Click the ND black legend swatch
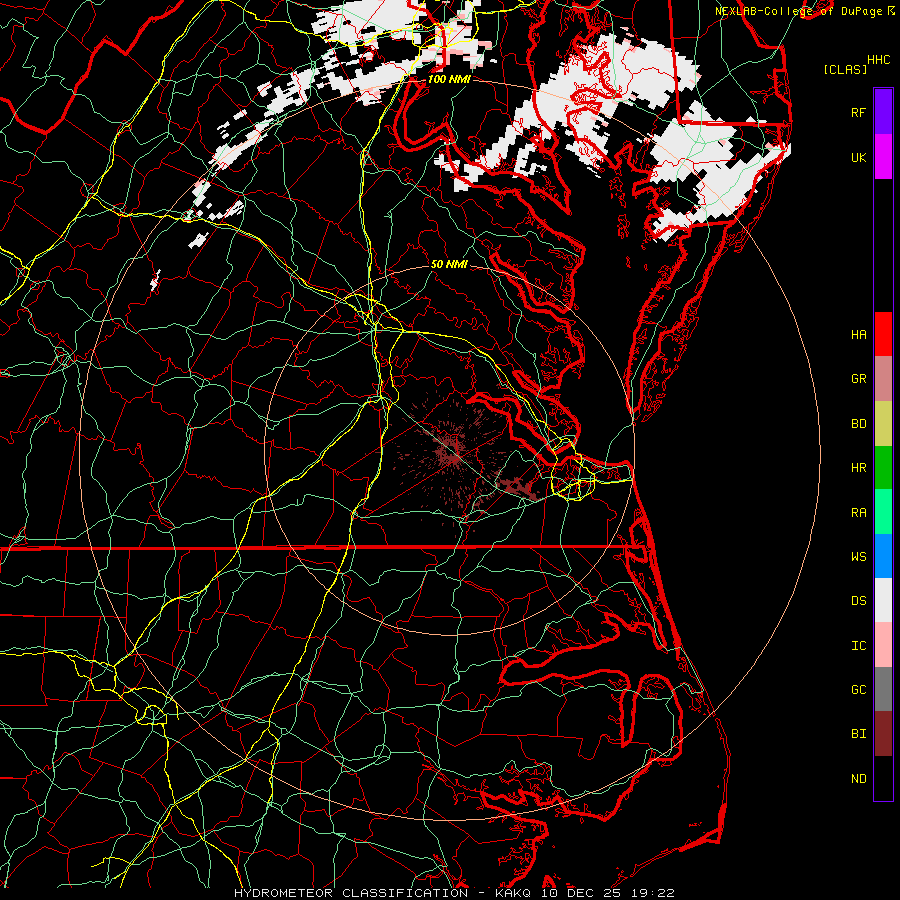 click(883, 778)
